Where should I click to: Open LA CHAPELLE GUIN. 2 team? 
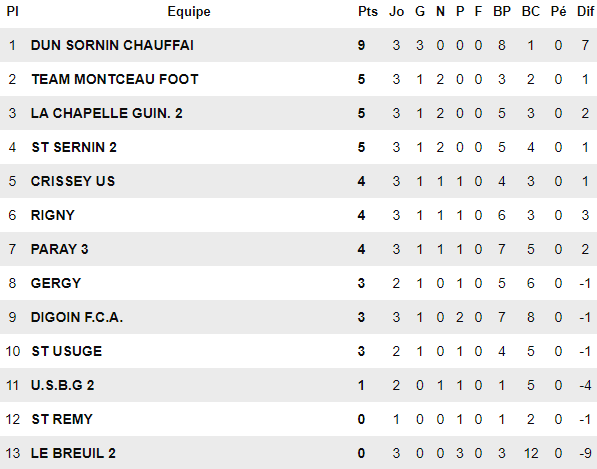click(x=107, y=113)
